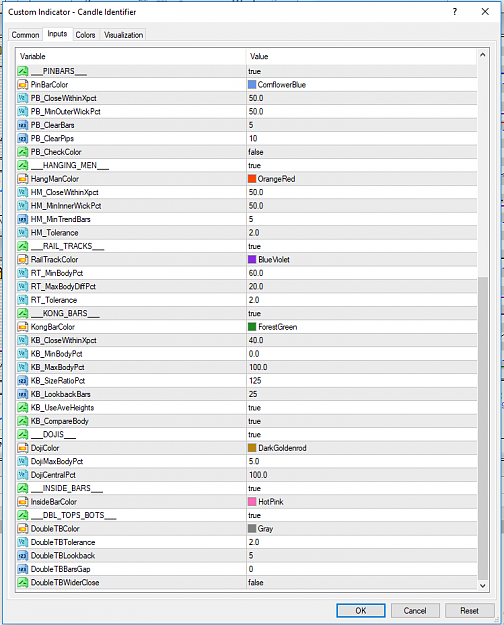Click the icon next to RT_MaxBodyDiffPct
Viewport: 504px width, 625px height.
23,287
